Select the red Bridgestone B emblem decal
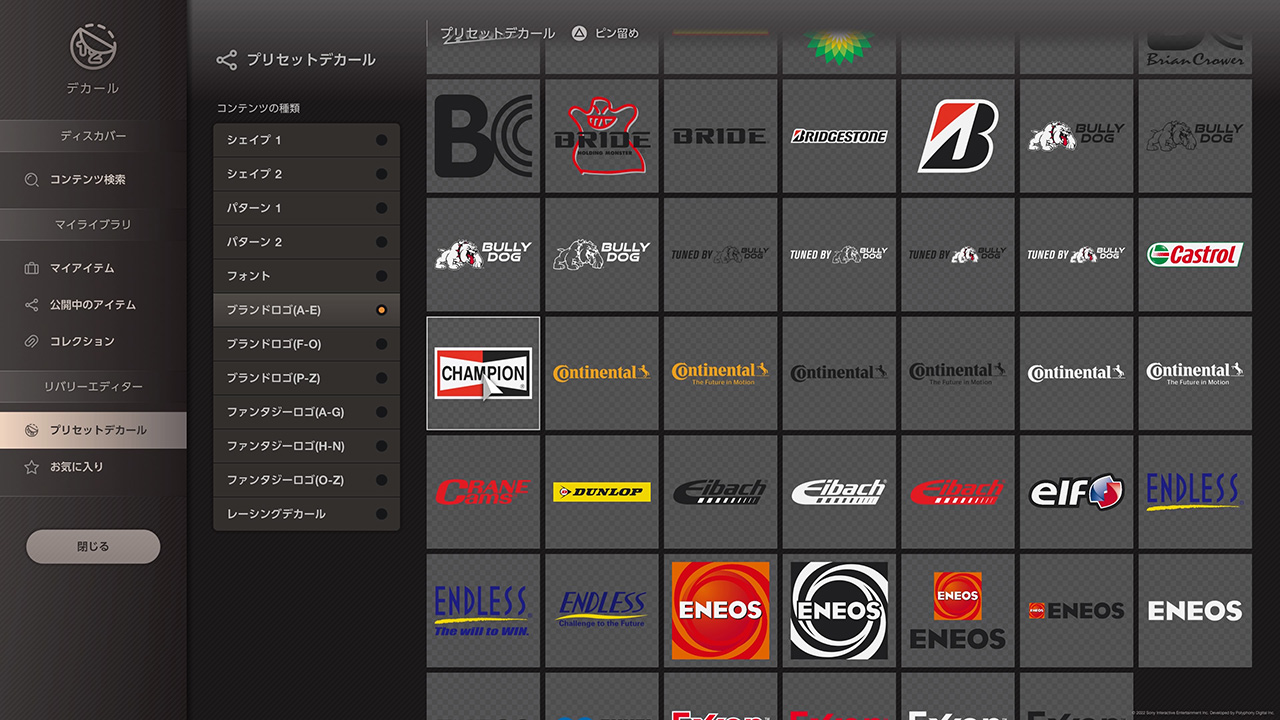 point(957,136)
